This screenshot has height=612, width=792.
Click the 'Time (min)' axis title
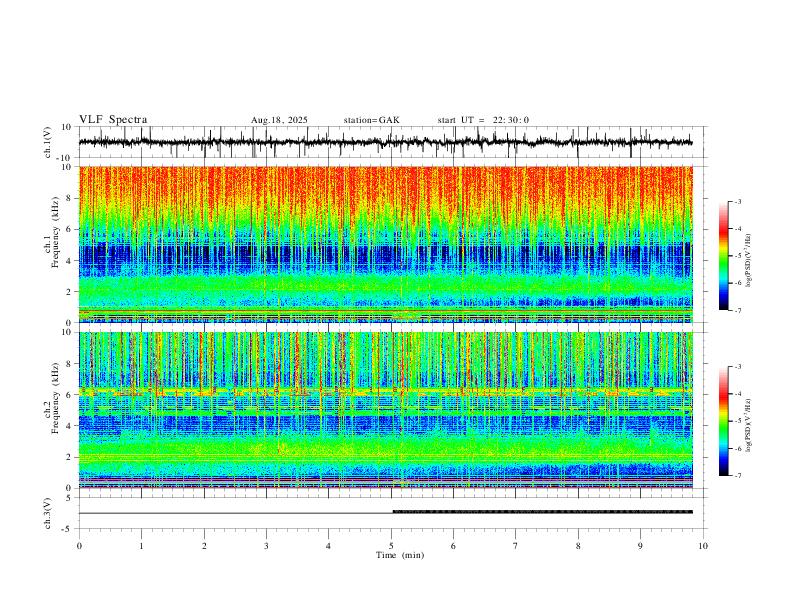coord(400,555)
